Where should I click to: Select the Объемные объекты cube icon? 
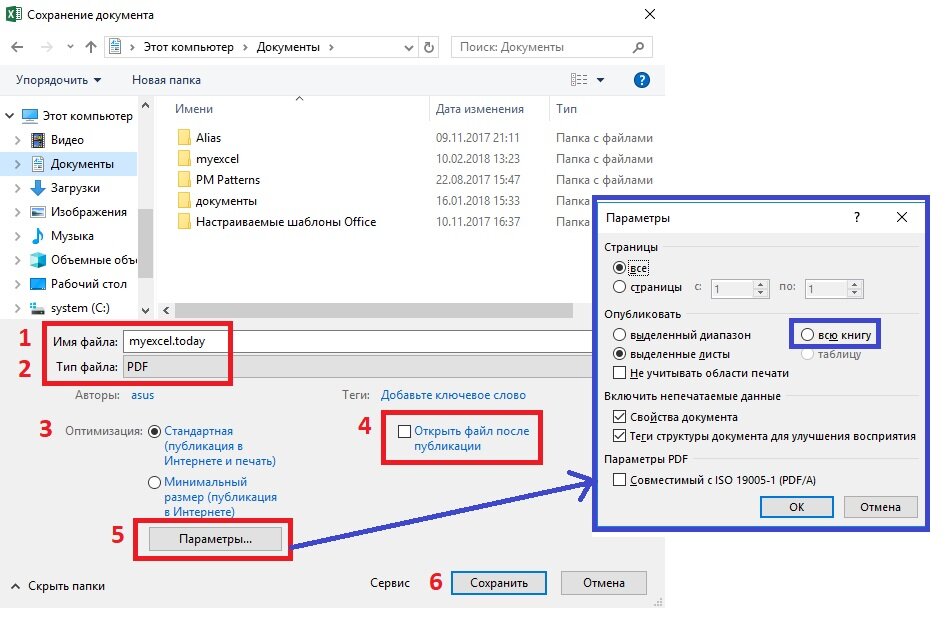click(x=37, y=260)
